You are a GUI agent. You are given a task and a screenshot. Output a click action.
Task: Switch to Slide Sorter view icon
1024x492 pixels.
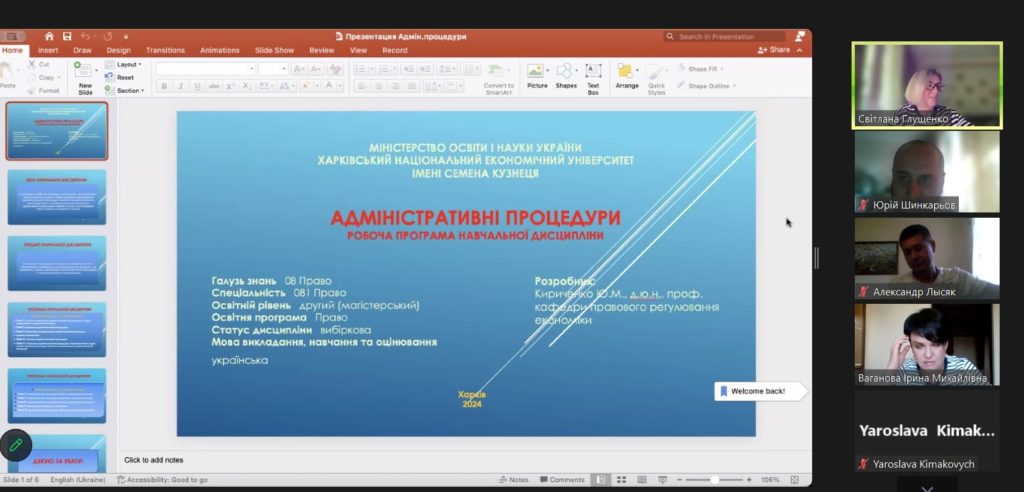click(622, 480)
